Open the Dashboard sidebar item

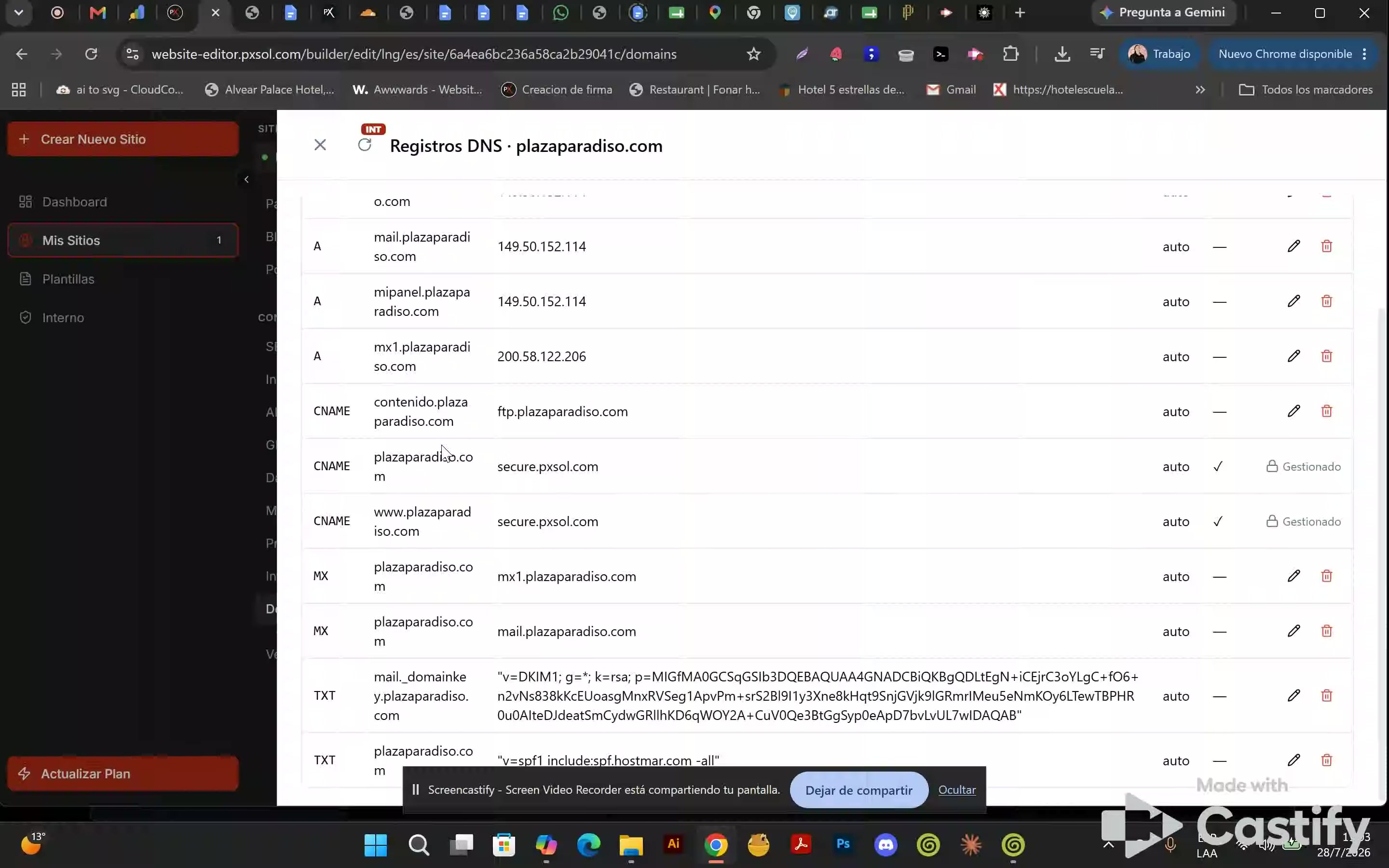(x=123, y=202)
